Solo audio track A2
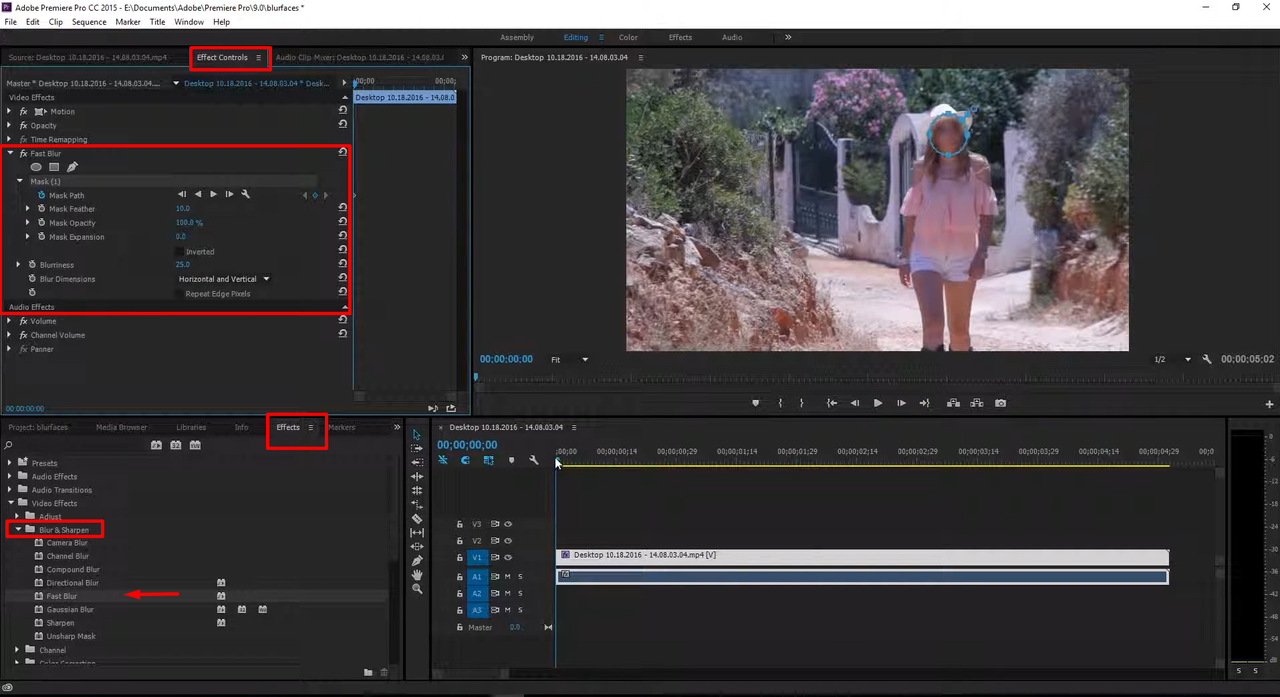Viewport: 1280px width, 697px height. (x=520, y=593)
